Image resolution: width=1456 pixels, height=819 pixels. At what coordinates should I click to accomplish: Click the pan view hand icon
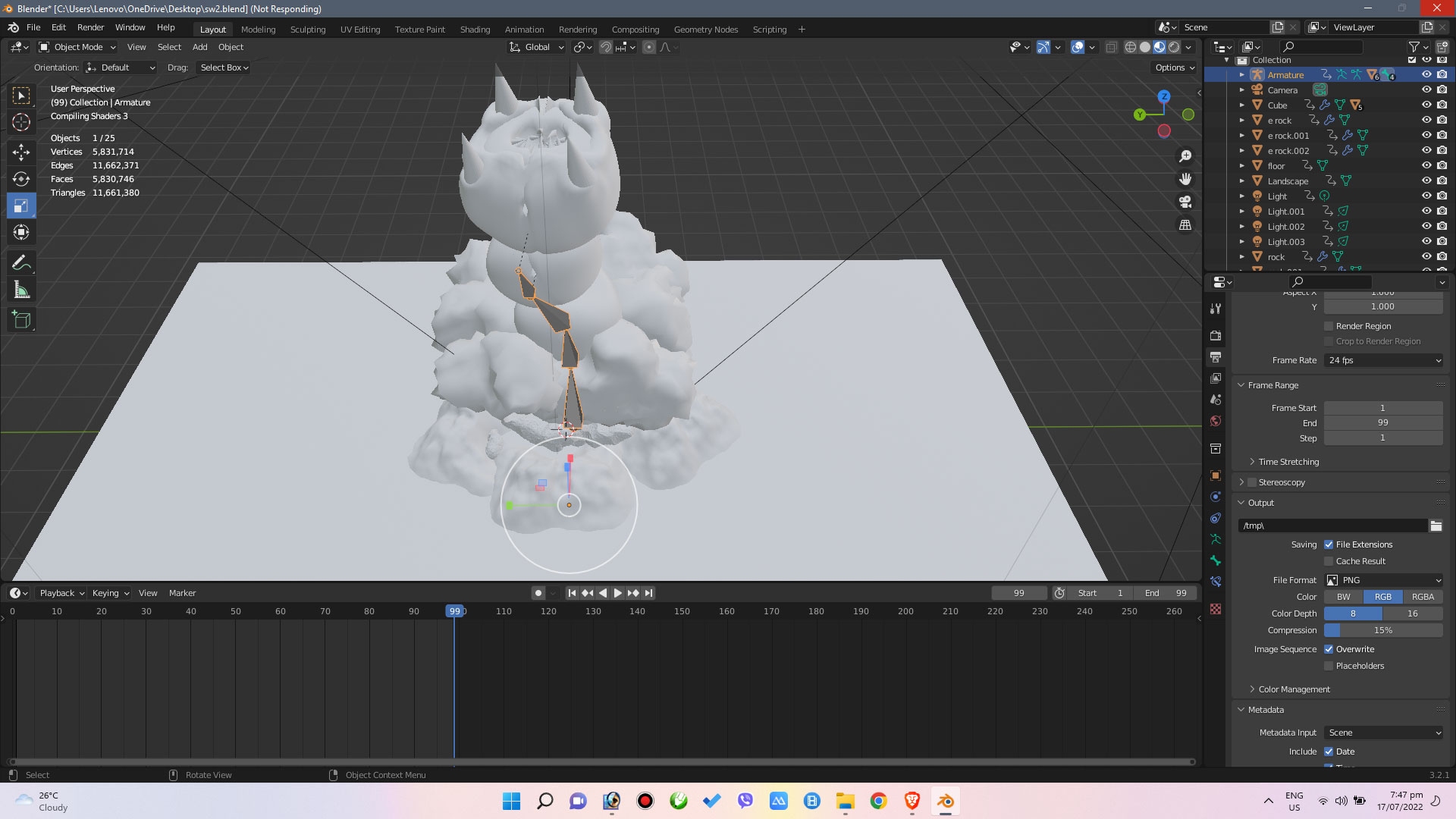[1185, 179]
